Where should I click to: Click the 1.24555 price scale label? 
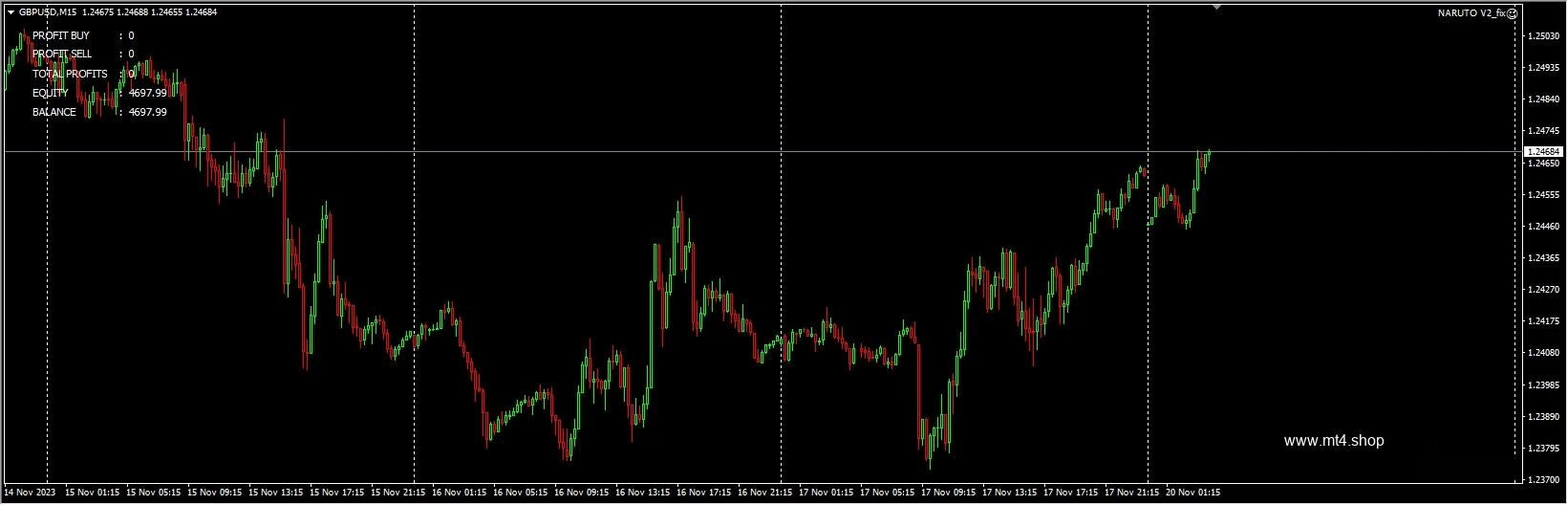point(1544,195)
